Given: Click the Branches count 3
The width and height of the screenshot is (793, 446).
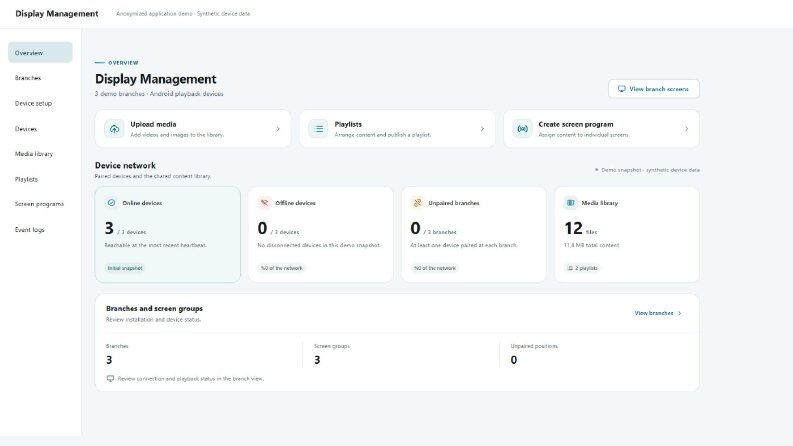Looking at the screenshot, I should point(109,360).
